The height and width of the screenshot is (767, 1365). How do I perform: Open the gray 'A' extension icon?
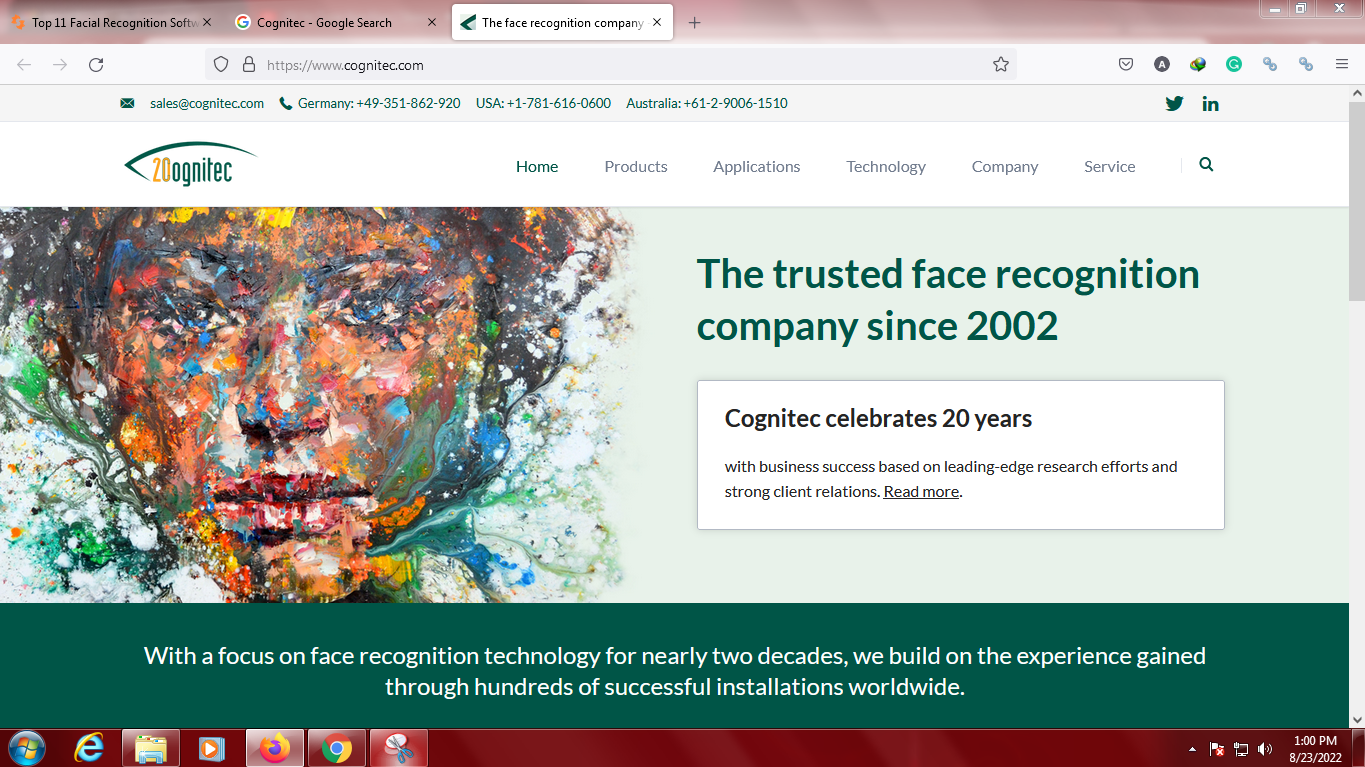point(1162,64)
